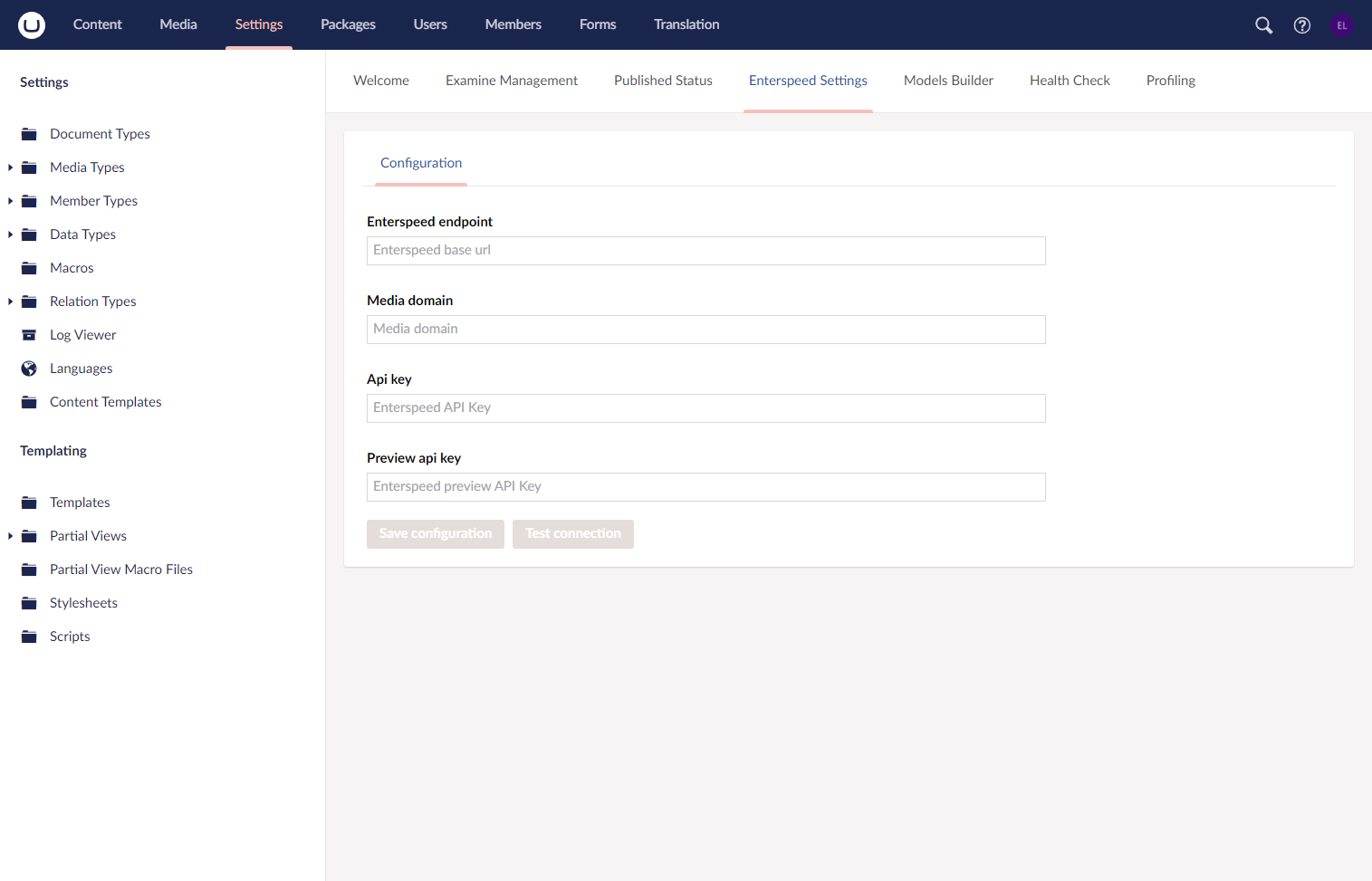Click the Templates folder icon
This screenshot has width=1372, height=881.
click(29, 503)
